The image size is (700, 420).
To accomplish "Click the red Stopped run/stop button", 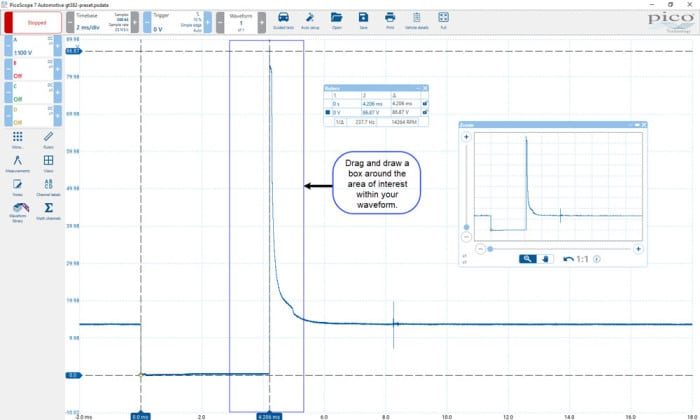I will (33, 22).
